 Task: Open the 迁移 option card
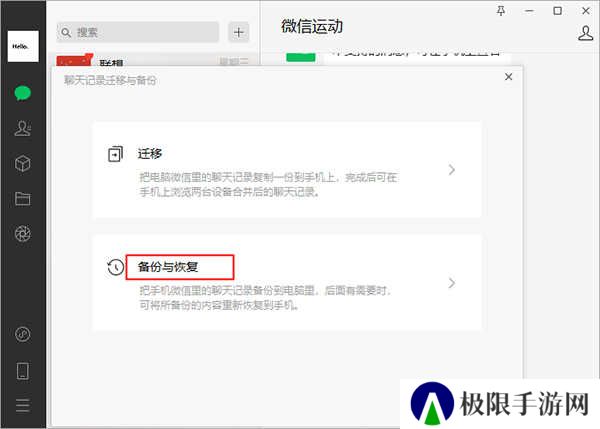(x=287, y=170)
